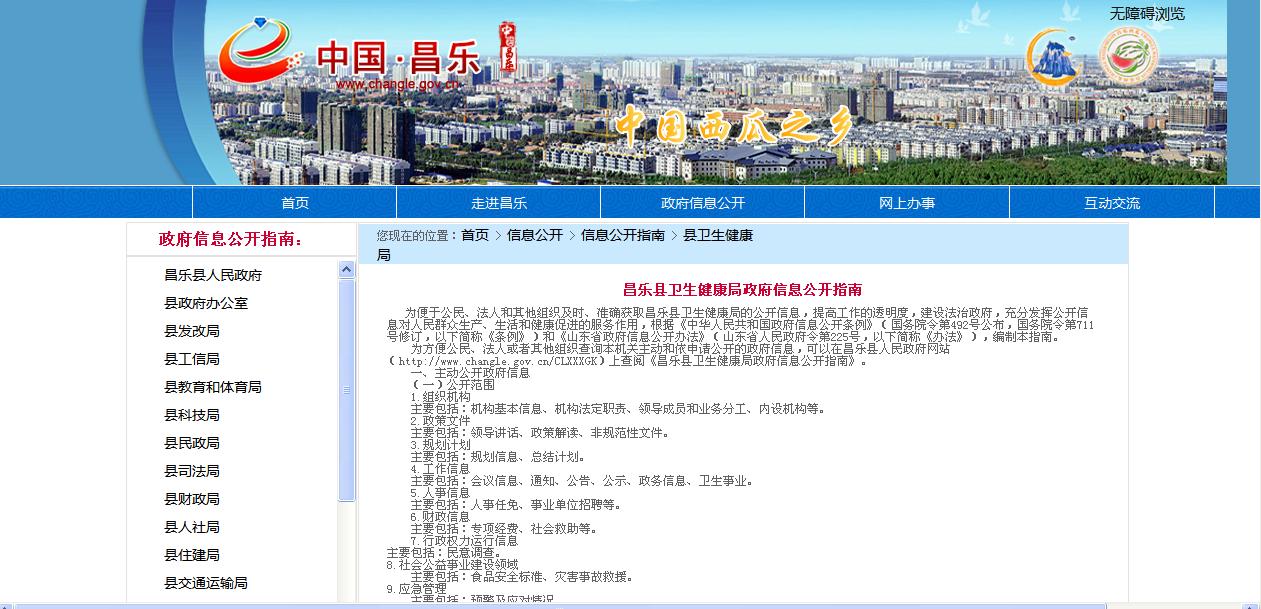Select 政府信息公开 in the navigation bar
Screen dimensions: 1261x609
click(703, 203)
